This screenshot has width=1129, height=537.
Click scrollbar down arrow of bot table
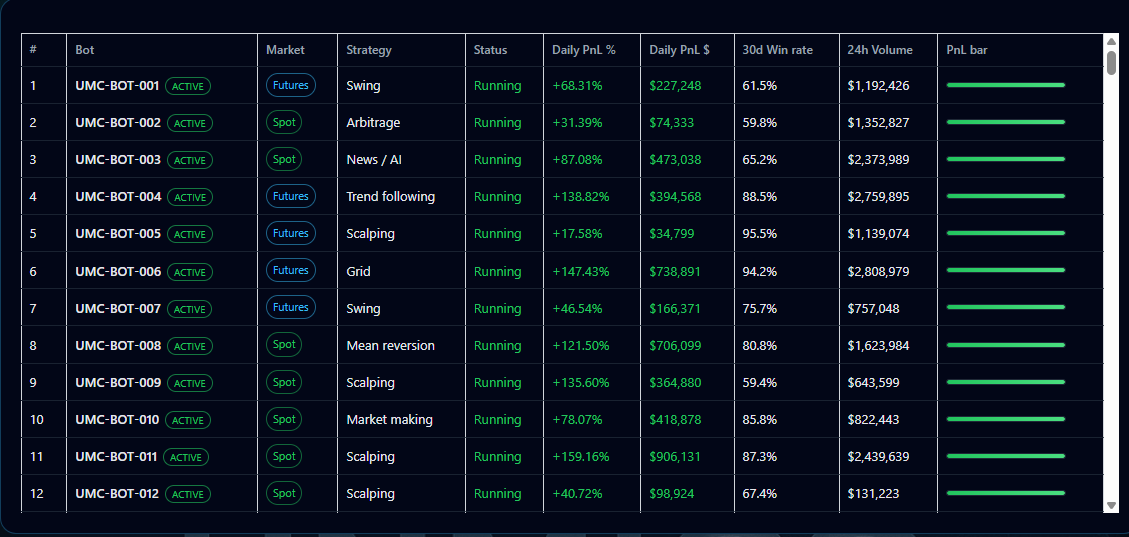coord(1111,505)
